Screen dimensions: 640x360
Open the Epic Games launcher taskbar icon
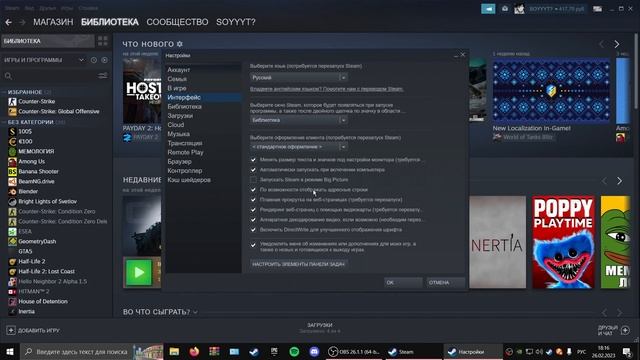[x=274, y=351]
